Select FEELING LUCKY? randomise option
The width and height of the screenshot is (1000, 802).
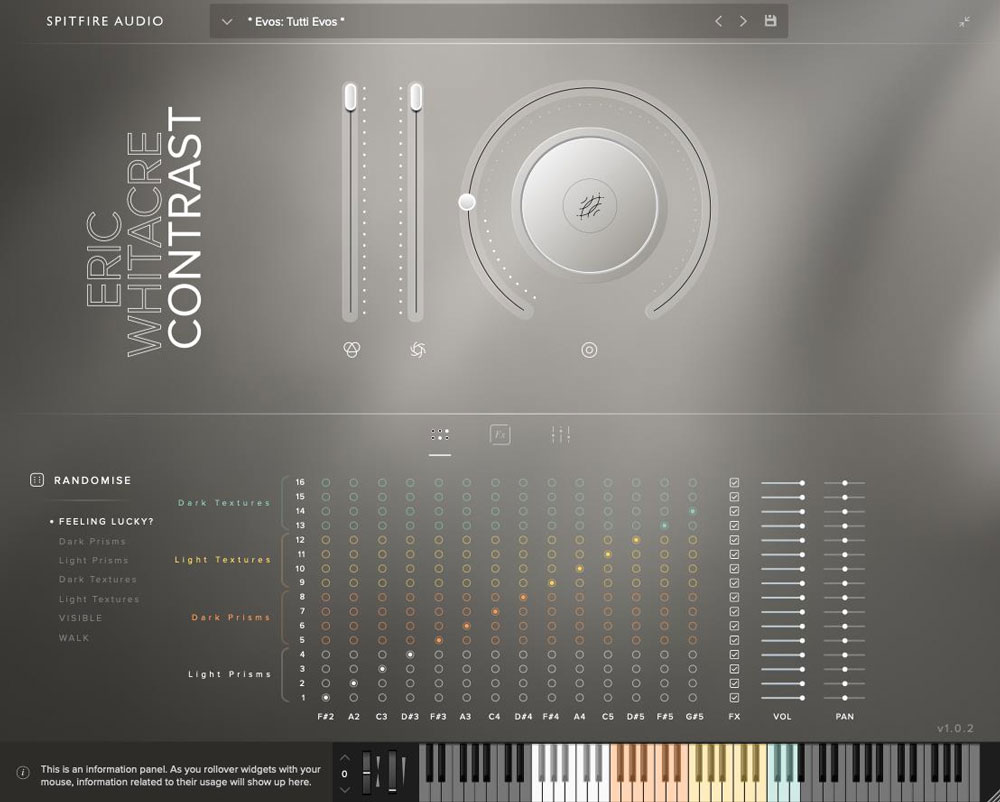click(x=106, y=521)
